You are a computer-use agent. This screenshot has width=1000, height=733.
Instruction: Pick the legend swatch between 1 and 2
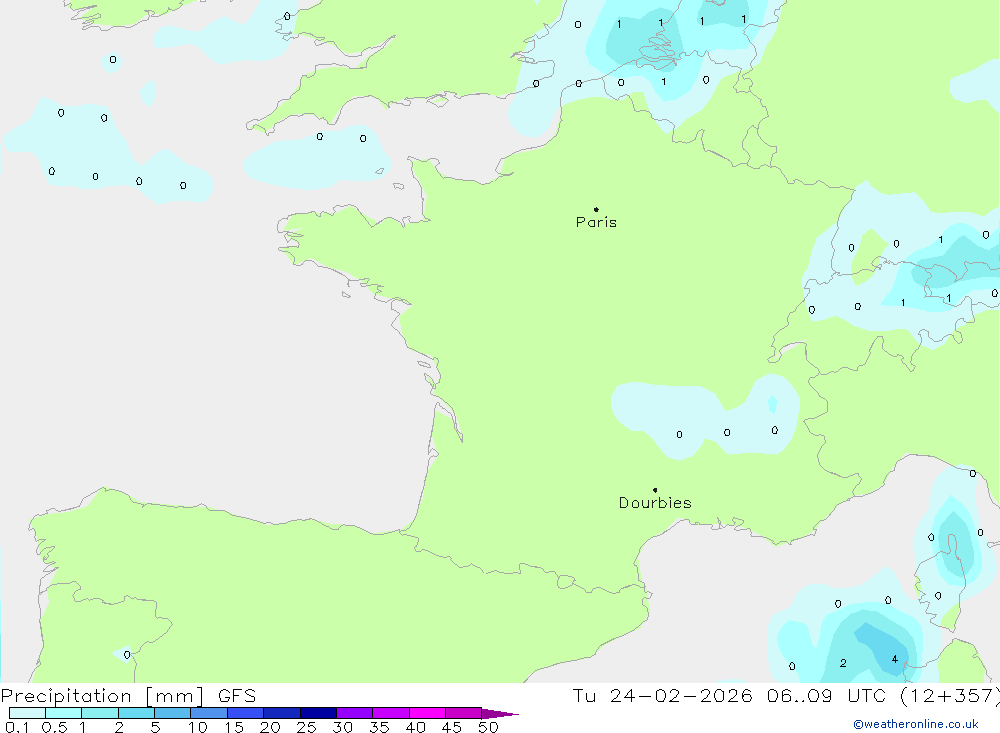point(100,713)
